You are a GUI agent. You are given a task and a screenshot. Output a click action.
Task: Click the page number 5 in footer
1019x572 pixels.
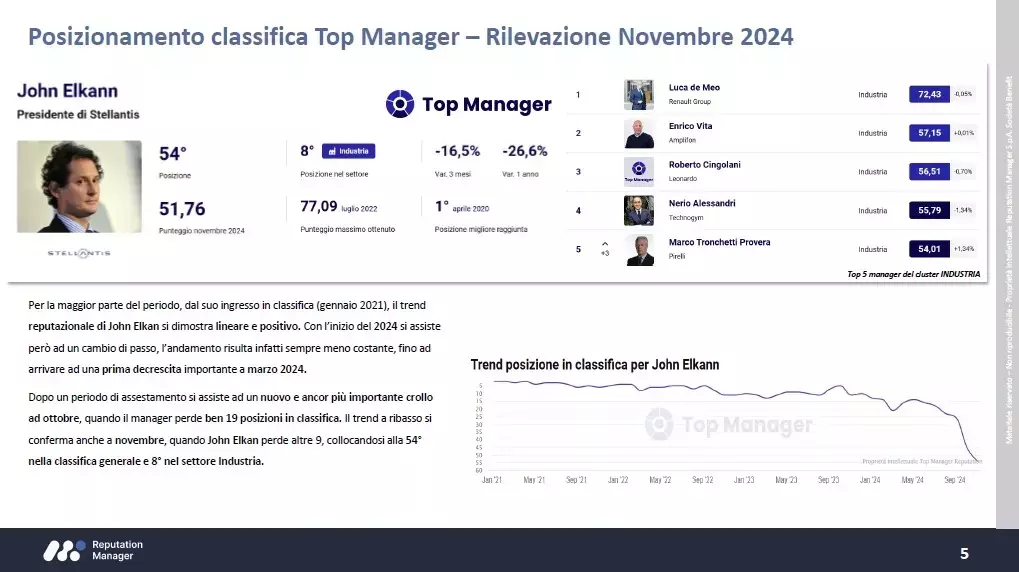964,554
